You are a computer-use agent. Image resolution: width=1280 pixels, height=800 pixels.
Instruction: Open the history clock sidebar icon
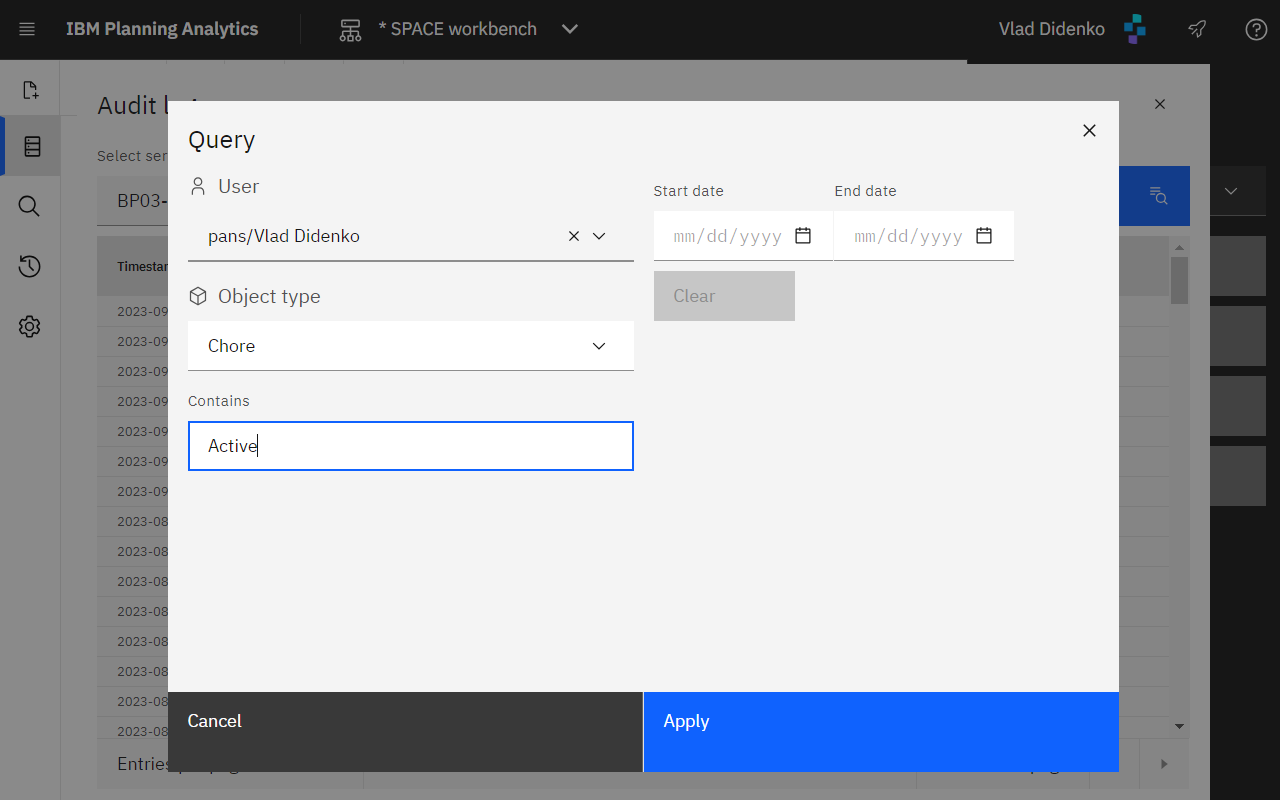point(29,266)
